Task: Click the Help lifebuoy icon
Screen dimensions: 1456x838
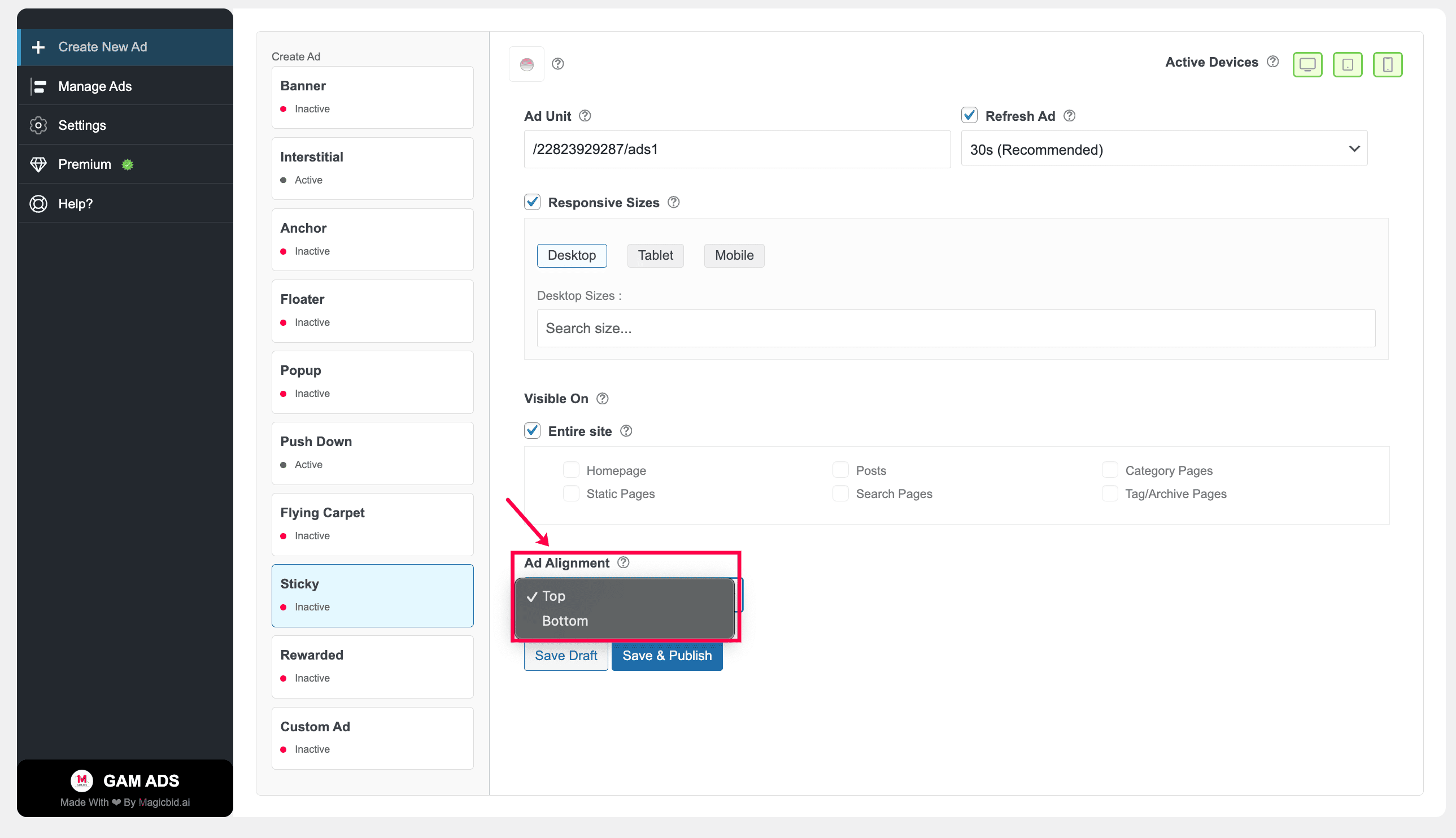Action: click(x=38, y=203)
